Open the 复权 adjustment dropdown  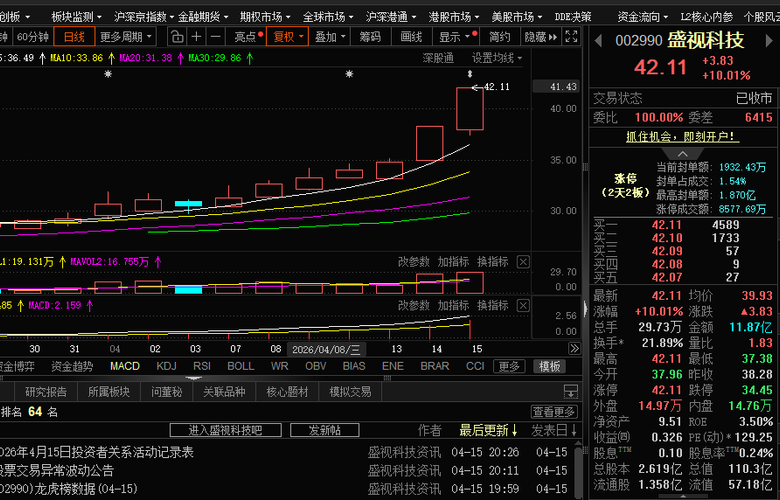pyautogui.click(x=288, y=37)
